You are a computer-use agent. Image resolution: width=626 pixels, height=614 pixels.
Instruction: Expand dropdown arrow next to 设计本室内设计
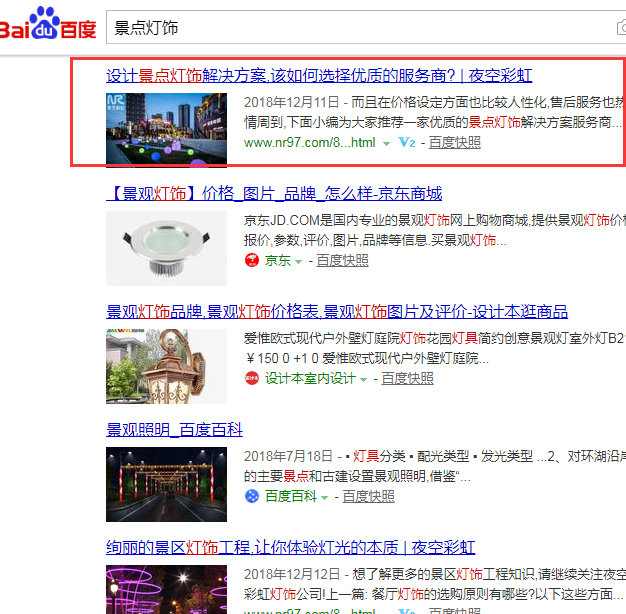[363, 380]
